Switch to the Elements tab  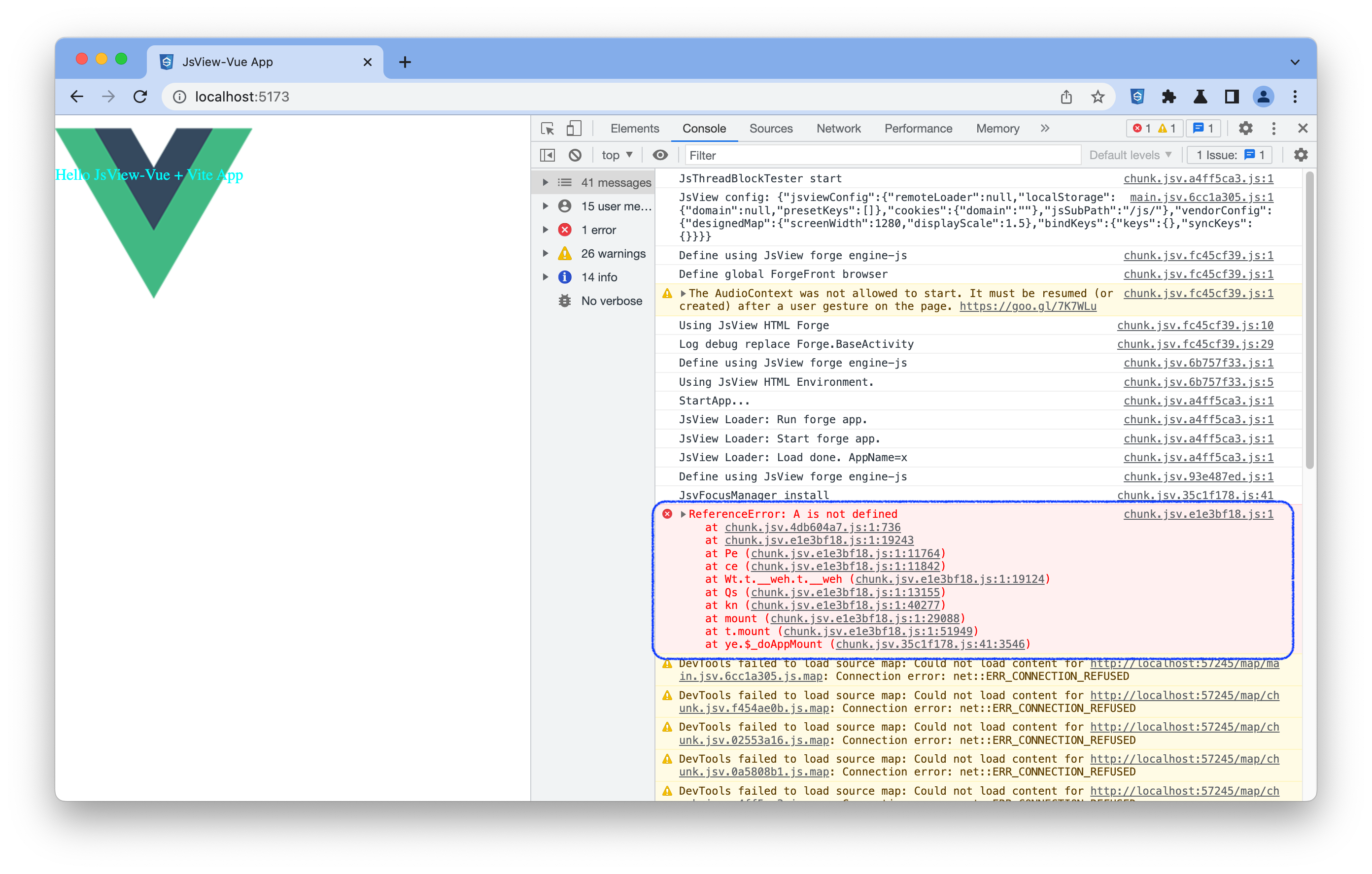pos(634,128)
